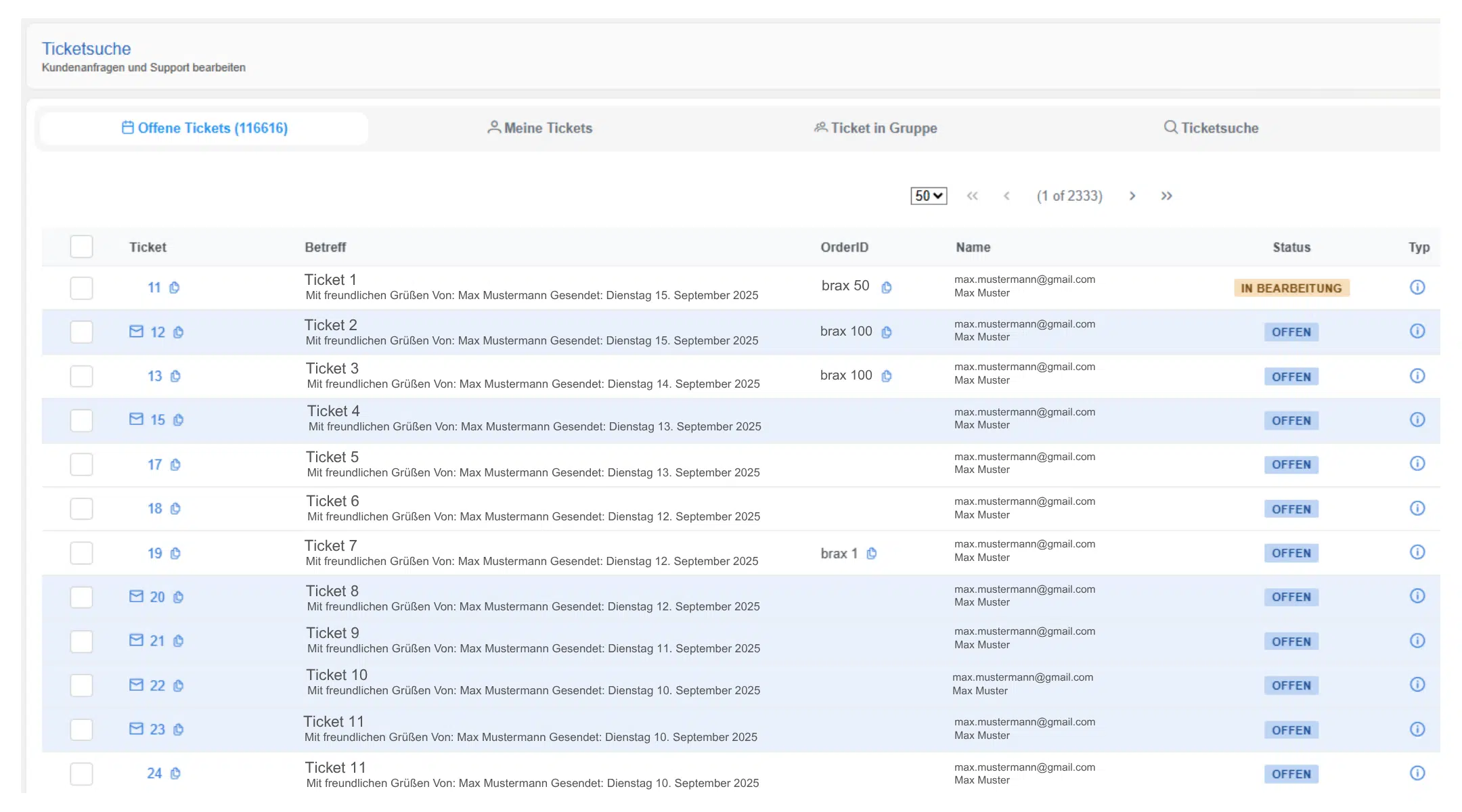Click the mail envelope icon for ticket 23
The width and height of the screenshot is (1462, 812).
136,729
